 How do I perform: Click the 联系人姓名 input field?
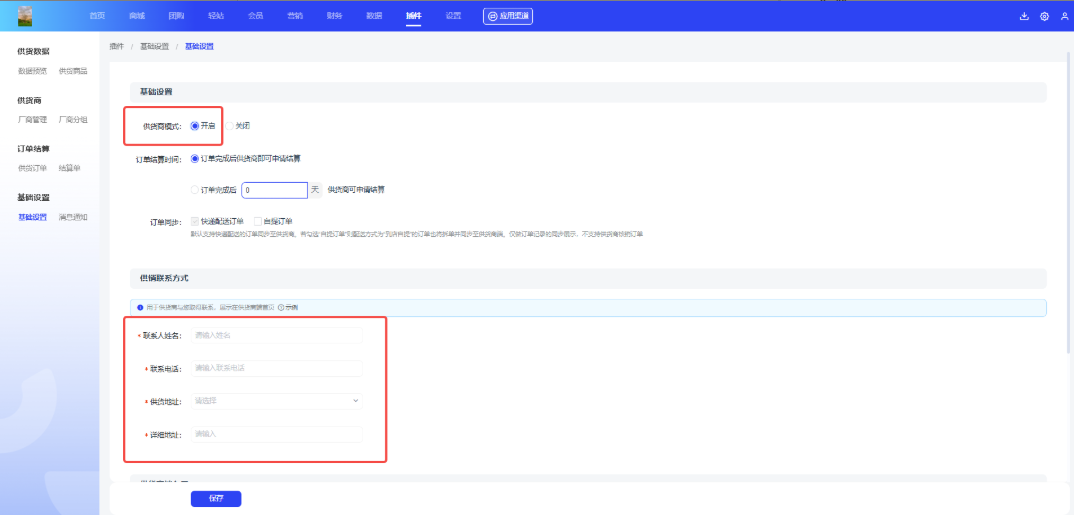click(276, 335)
